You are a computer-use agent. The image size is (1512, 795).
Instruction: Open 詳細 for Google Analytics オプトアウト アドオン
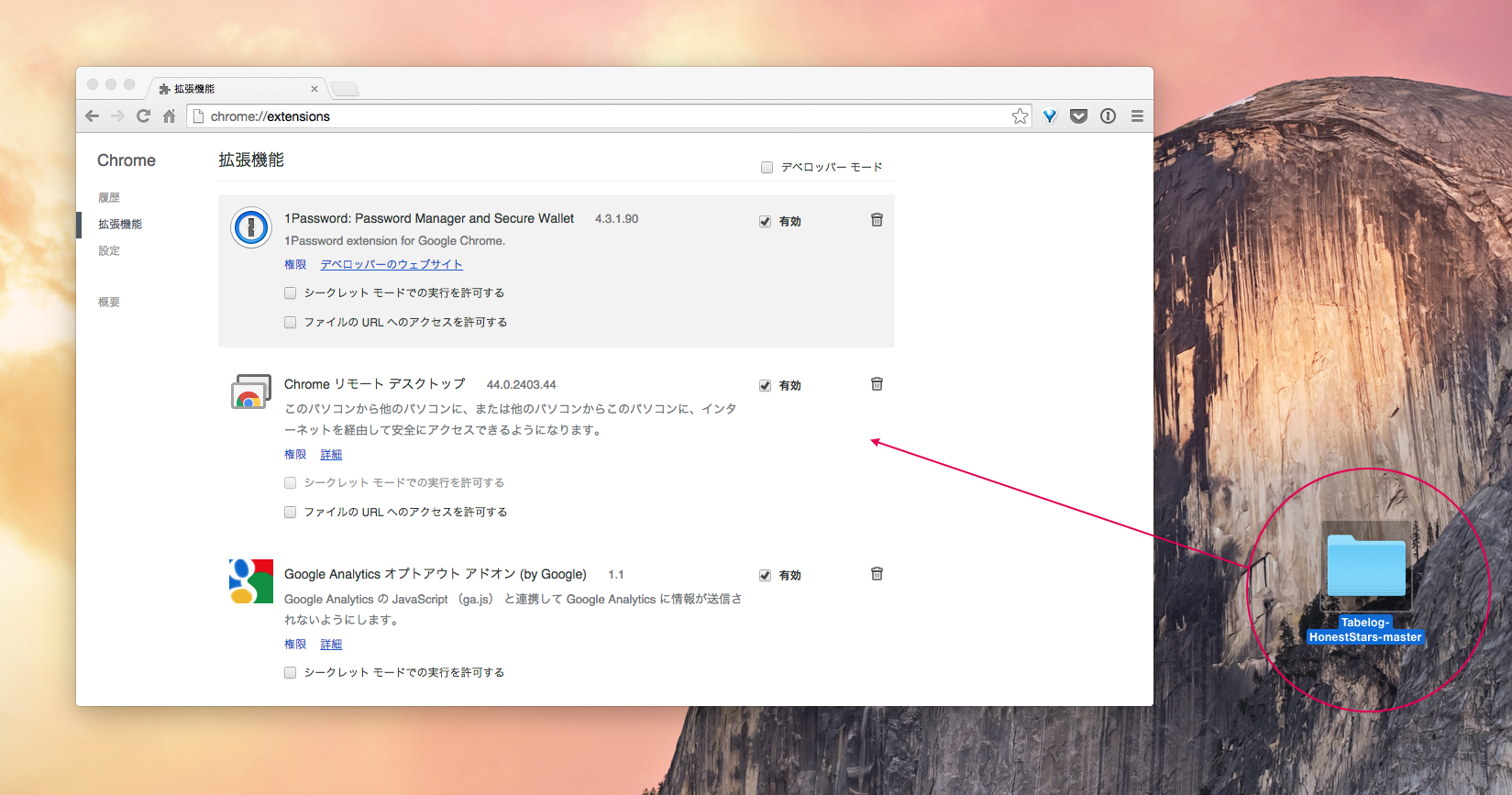[331, 644]
